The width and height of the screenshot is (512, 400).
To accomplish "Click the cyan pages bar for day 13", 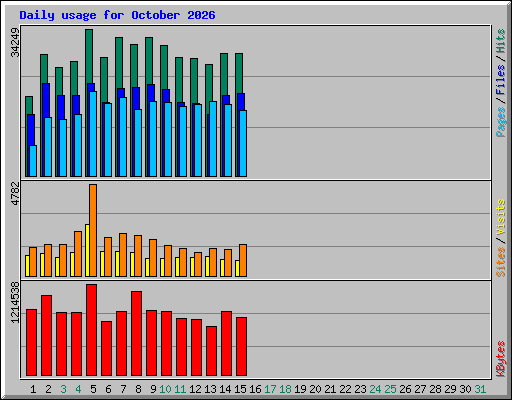I will point(213,139).
